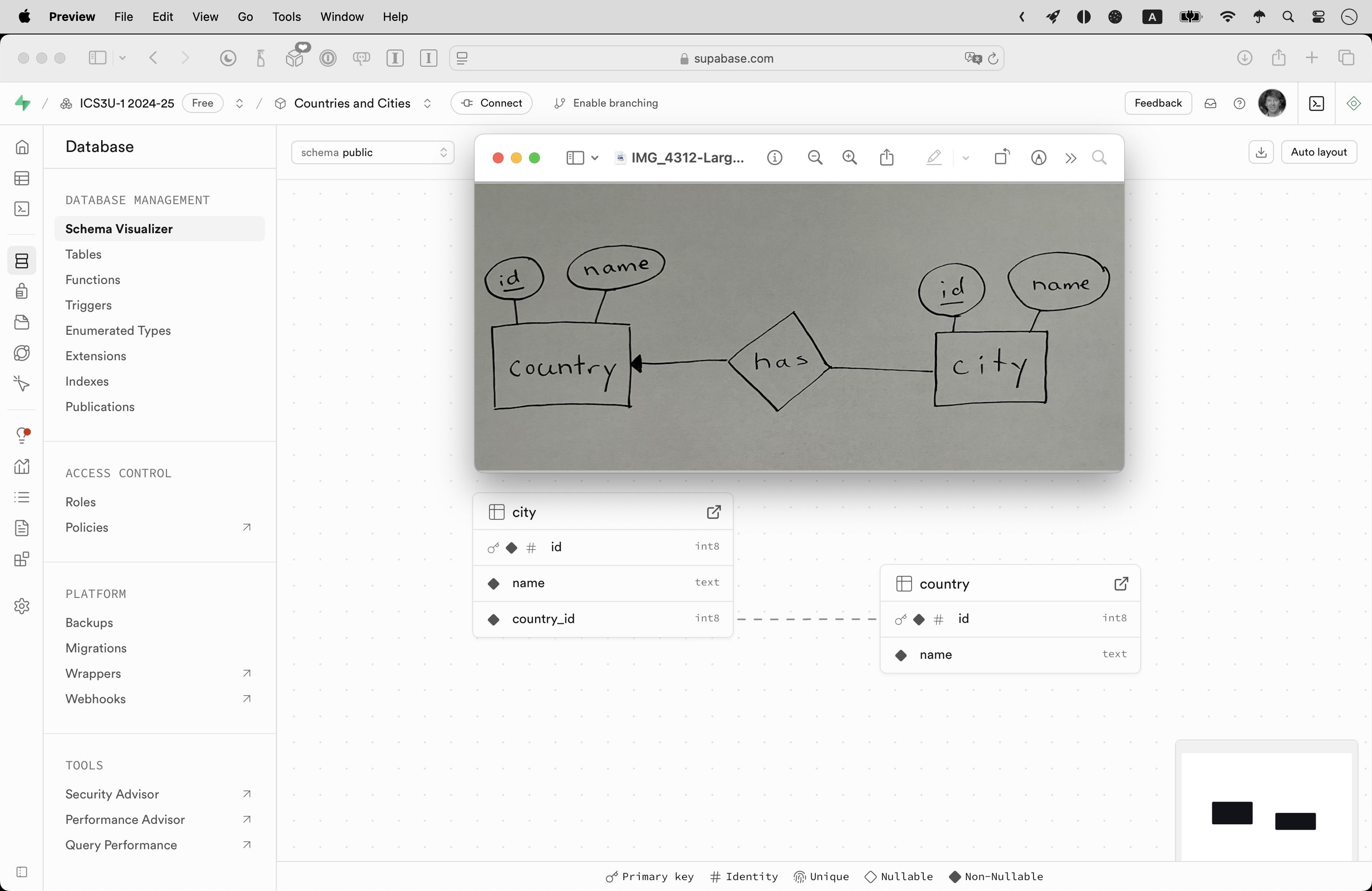Collapse the Supabase sidebar toggle at bottom

tap(22, 871)
